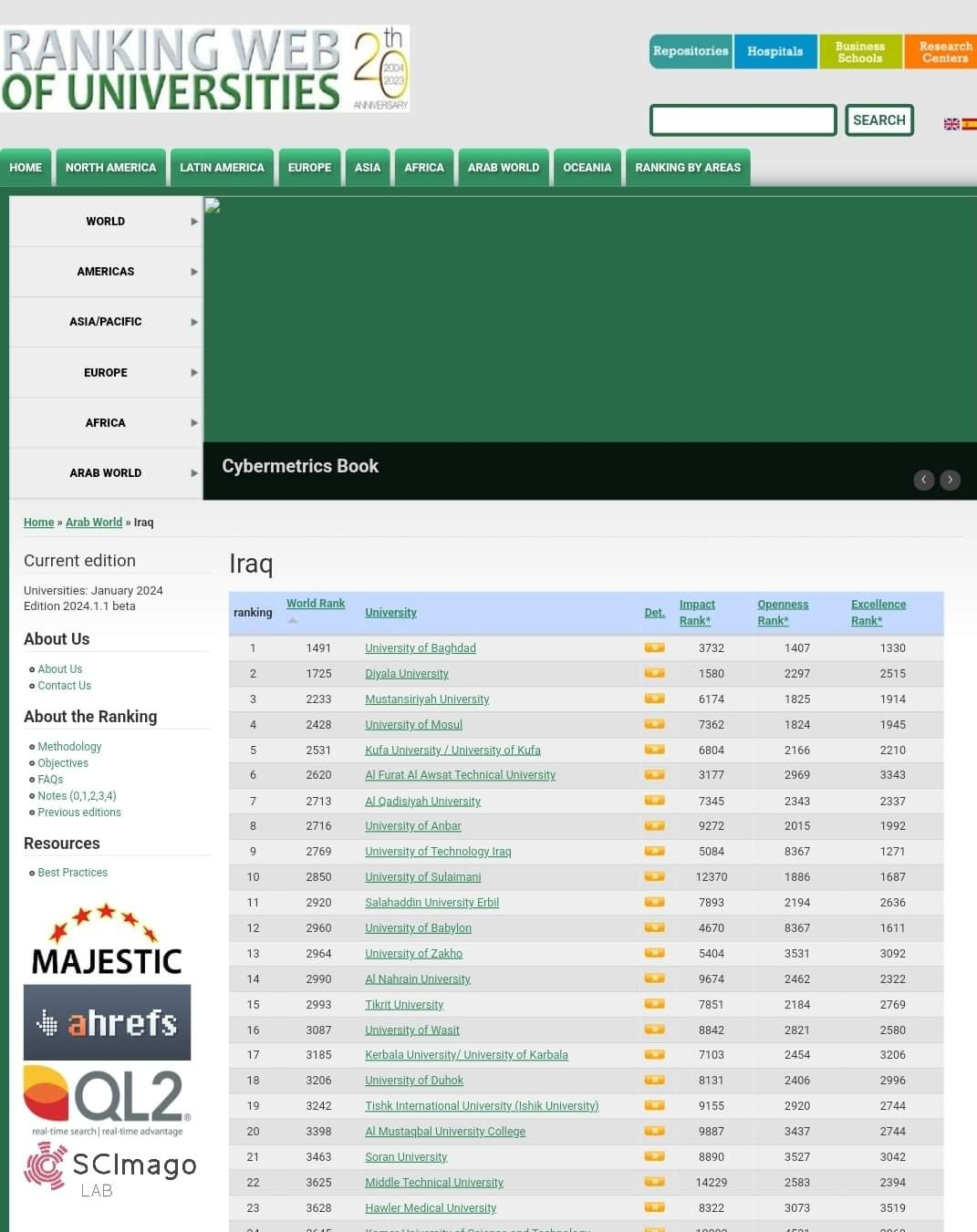The image size is (977, 1232).
Task: Open the ahrefs sponsor logo
Action: [107, 1022]
